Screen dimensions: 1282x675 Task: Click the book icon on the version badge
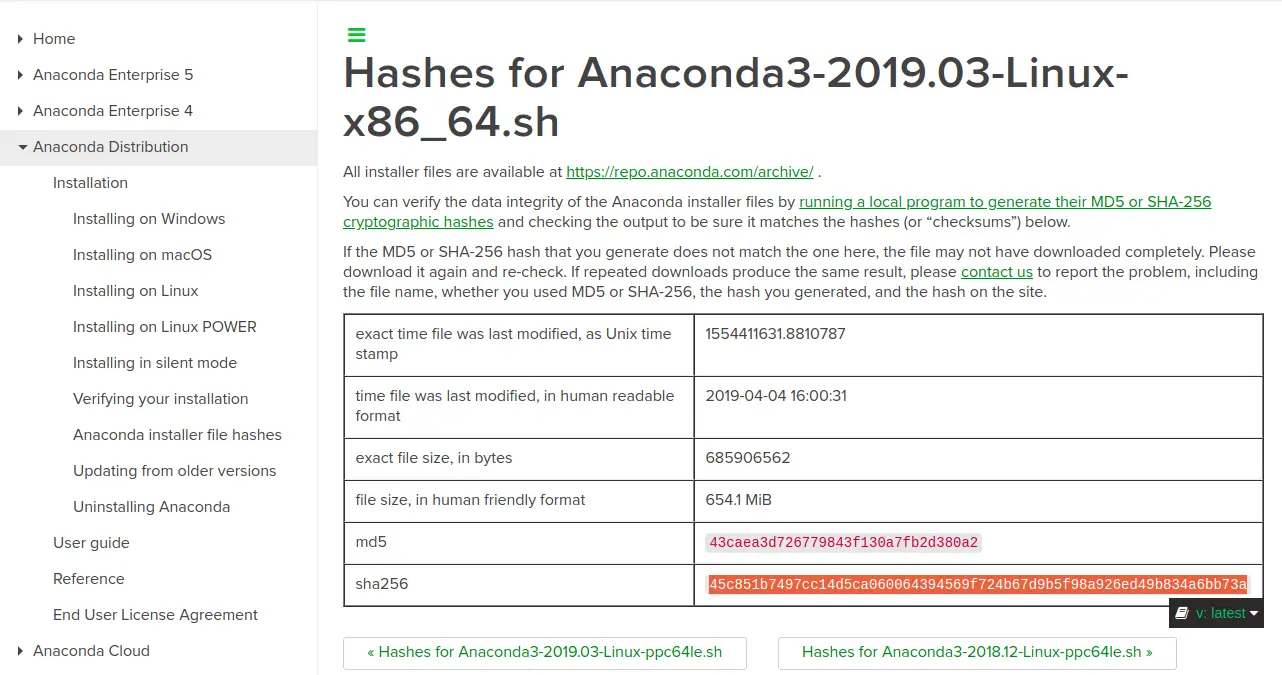click(1183, 613)
